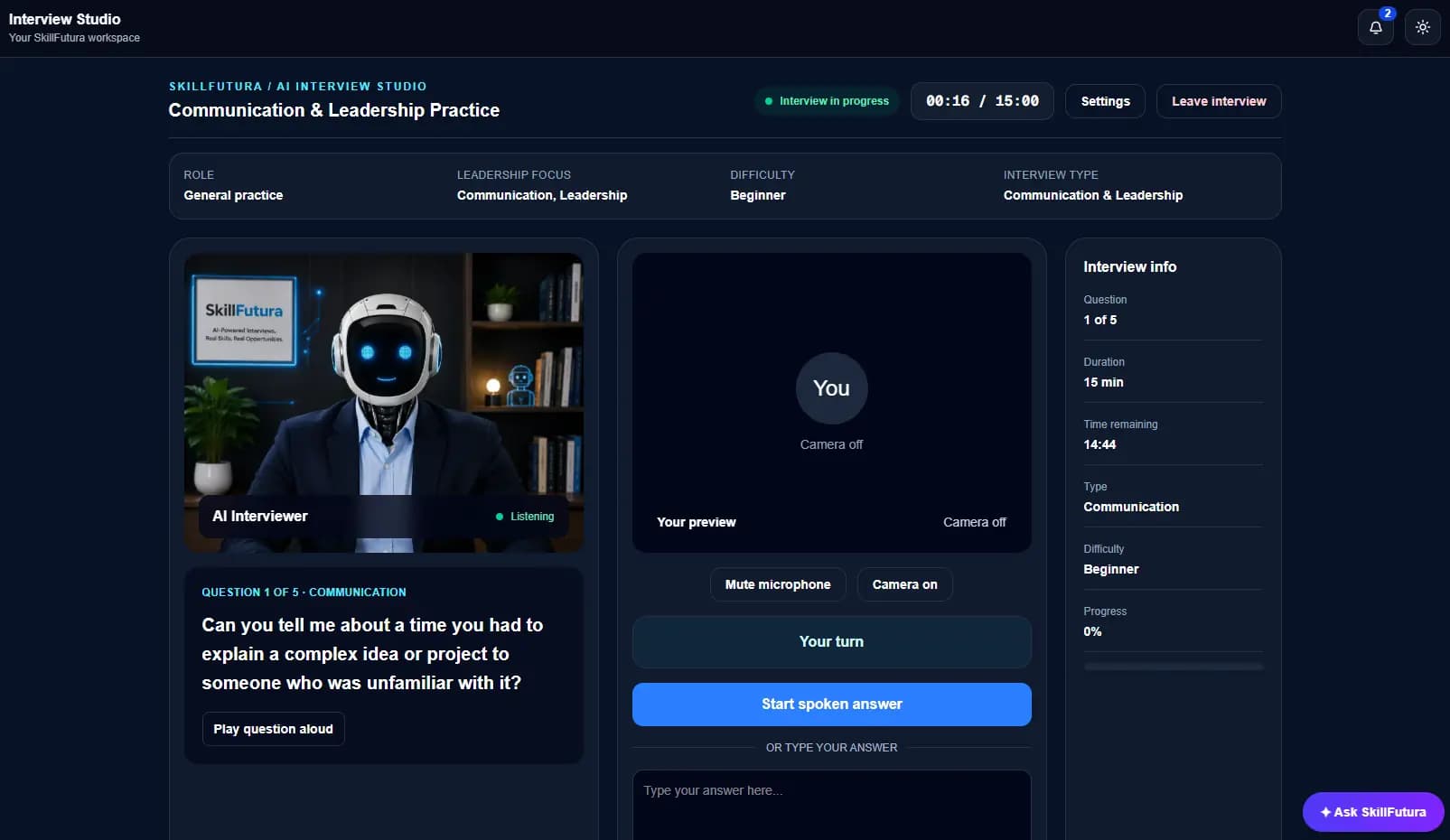Open interview Settings
The width and height of the screenshot is (1450, 840).
[1105, 101]
